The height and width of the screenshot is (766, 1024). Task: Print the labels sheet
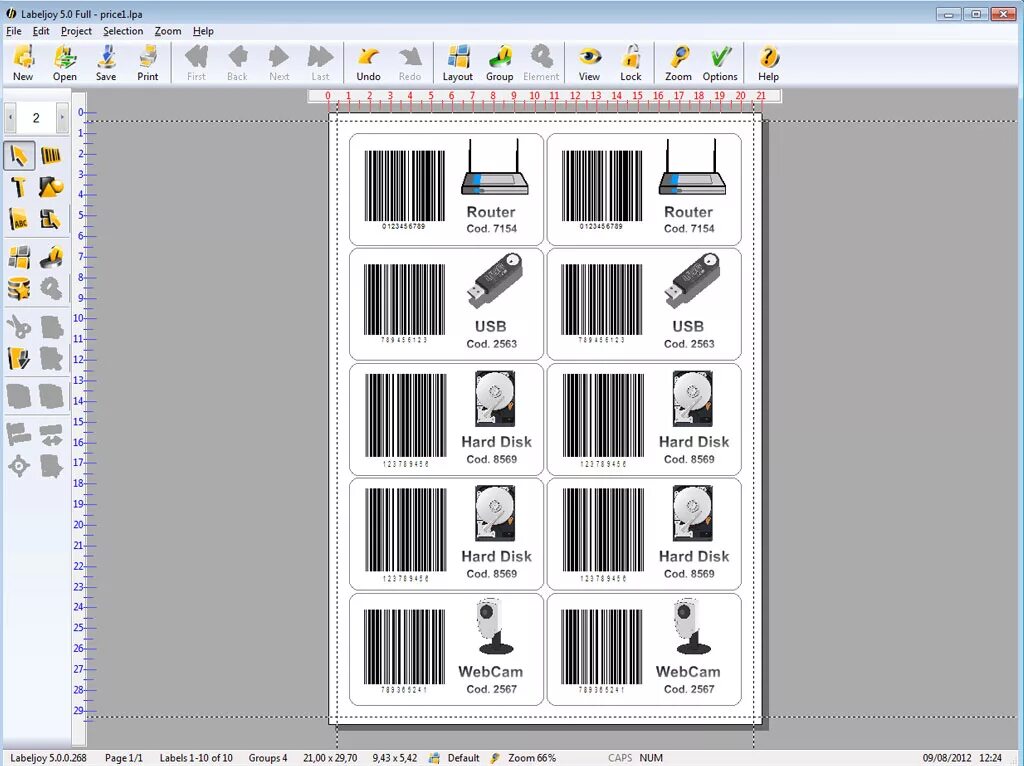[x=148, y=63]
